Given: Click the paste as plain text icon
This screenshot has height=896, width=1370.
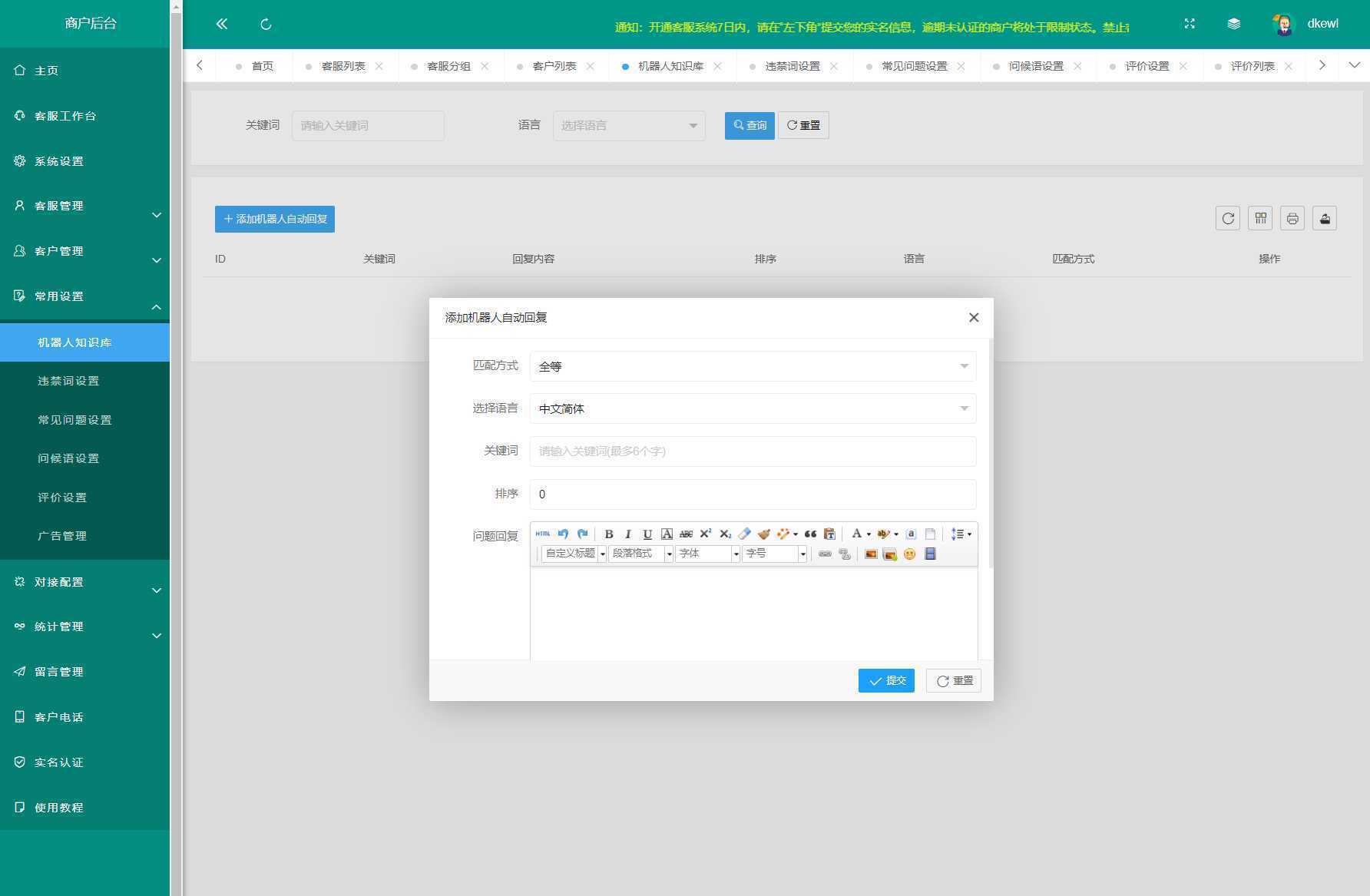Looking at the screenshot, I should click(x=829, y=534).
